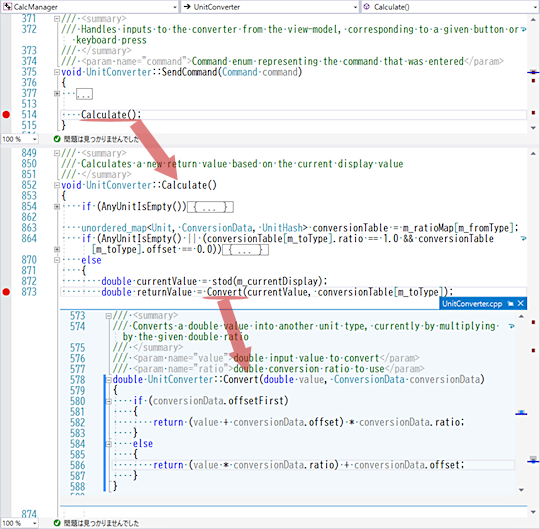Click the bottom pane's no-issues check icon

(57, 523)
